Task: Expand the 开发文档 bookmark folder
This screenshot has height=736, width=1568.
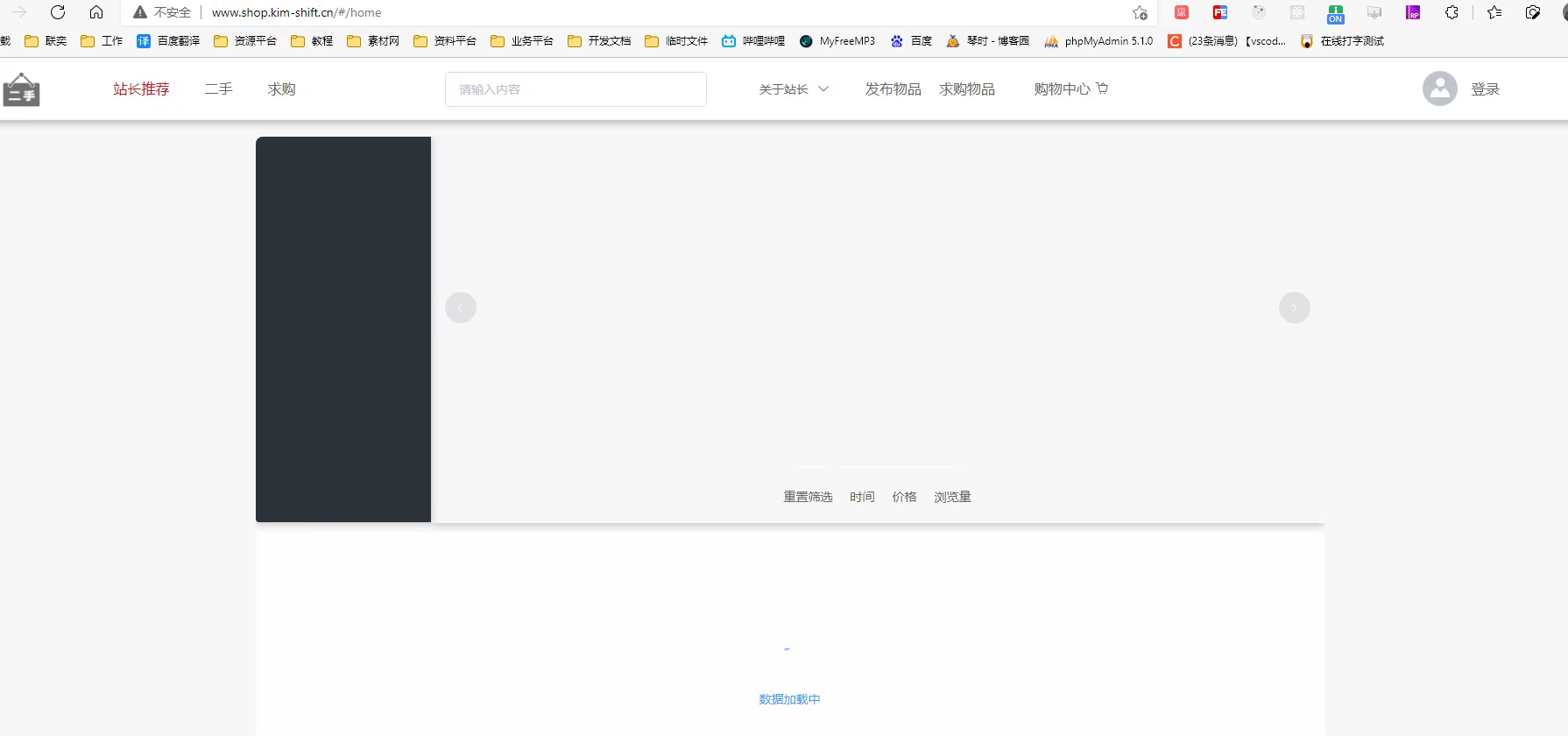Action: [599, 41]
